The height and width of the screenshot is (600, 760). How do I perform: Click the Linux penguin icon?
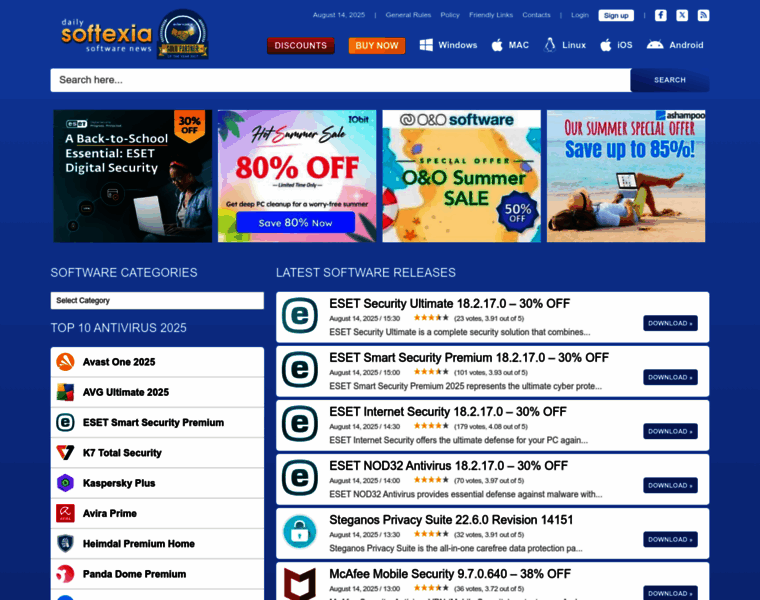click(550, 45)
